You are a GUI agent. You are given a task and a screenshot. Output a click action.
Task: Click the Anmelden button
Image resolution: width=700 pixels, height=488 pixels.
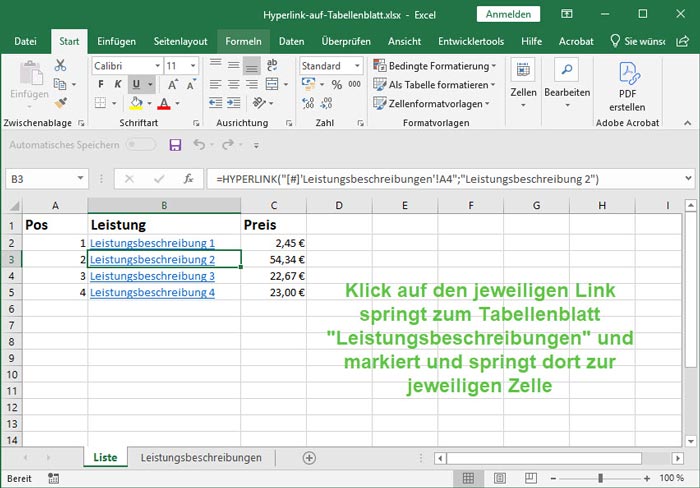508,14
